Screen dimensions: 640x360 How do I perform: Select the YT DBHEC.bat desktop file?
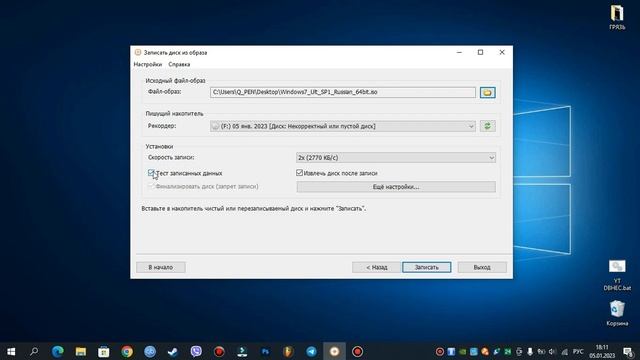(617, 276)
